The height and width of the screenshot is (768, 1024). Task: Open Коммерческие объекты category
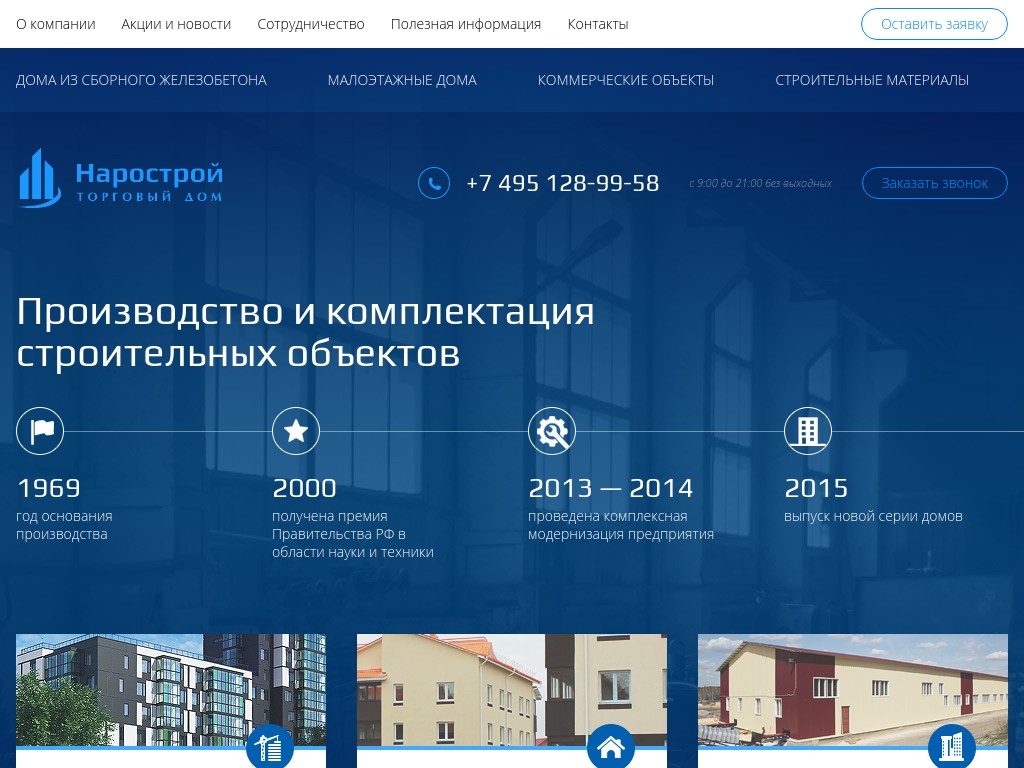626,80
